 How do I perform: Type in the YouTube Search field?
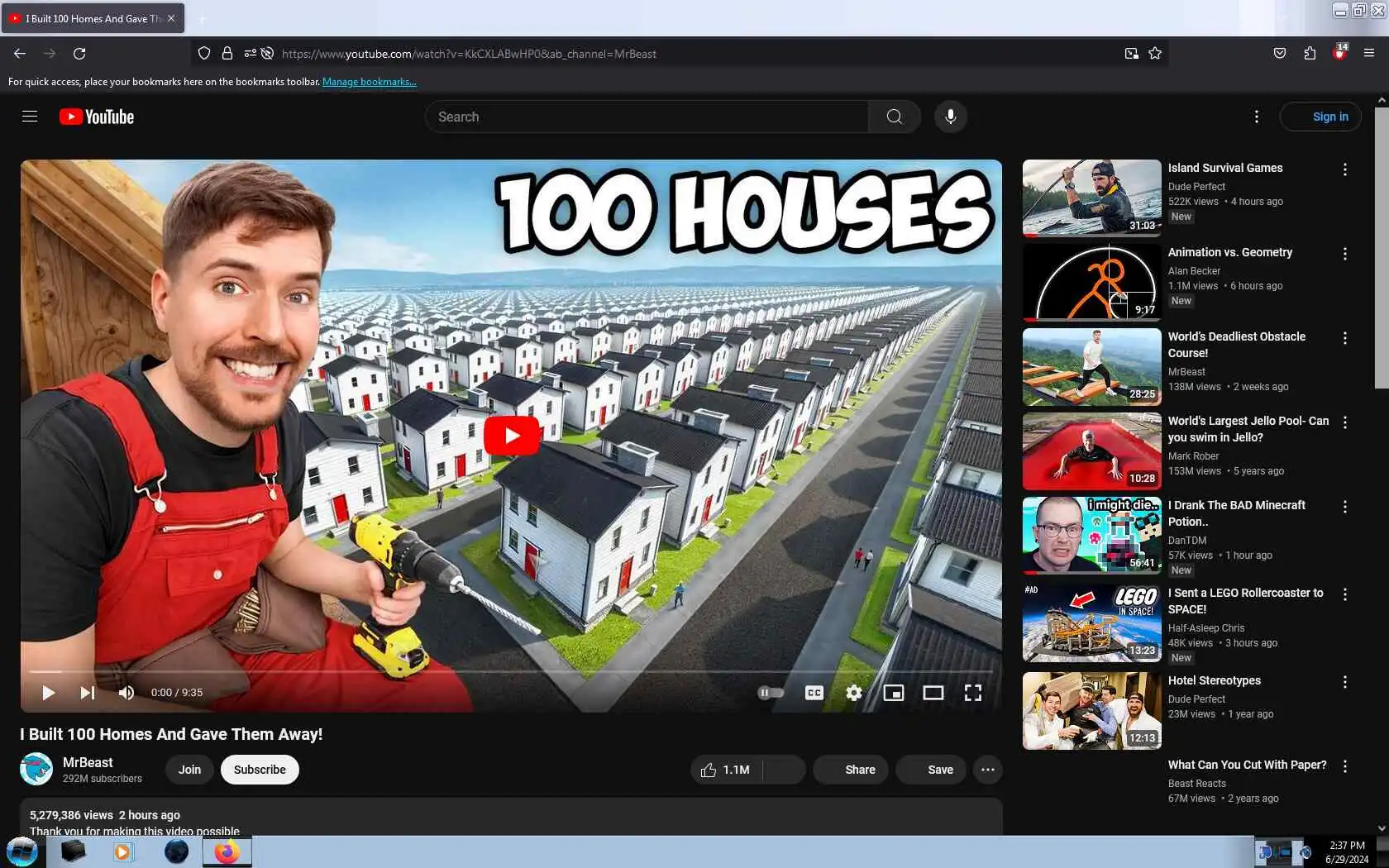(x=647, y=117)
